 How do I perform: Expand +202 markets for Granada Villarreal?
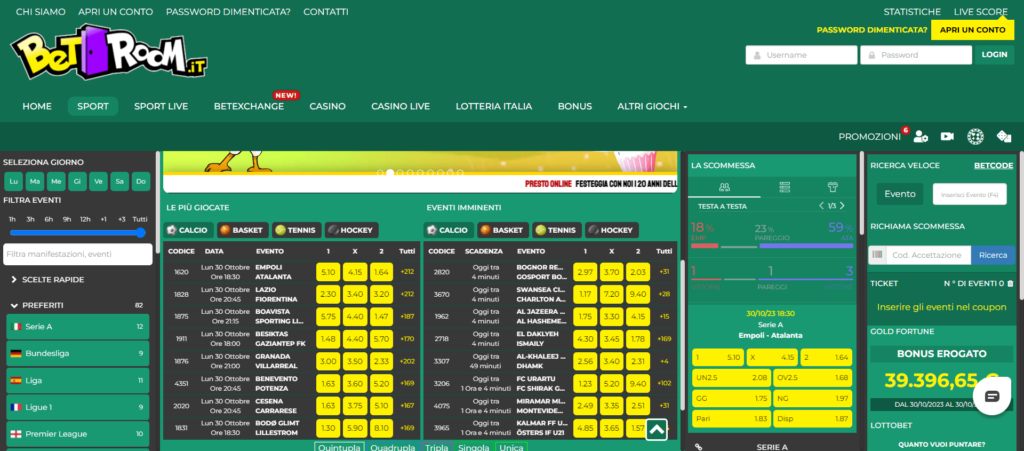[x=407, y=361]
